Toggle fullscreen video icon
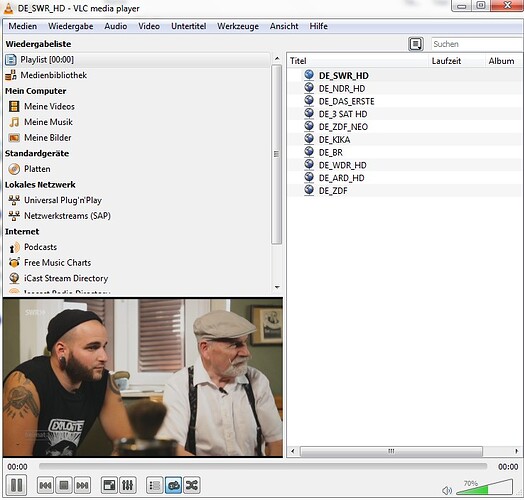 pos(109,485)
